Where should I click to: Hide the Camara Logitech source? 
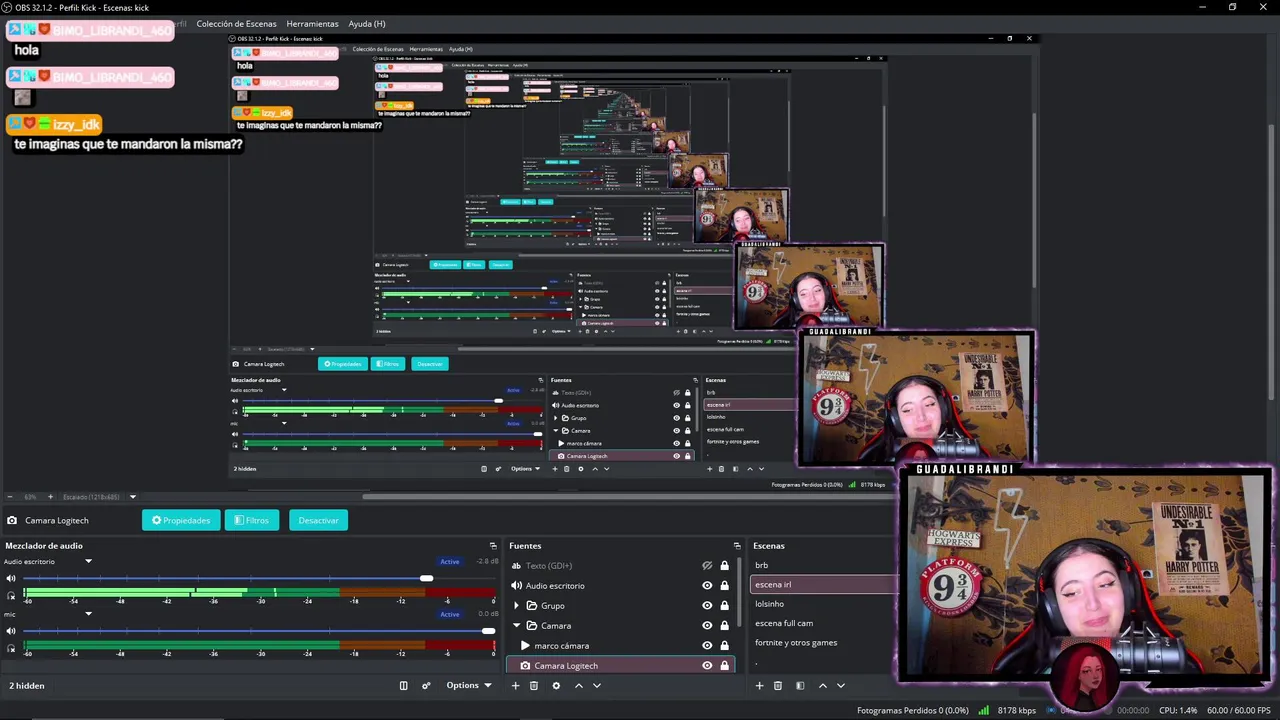tap(707, 666)
